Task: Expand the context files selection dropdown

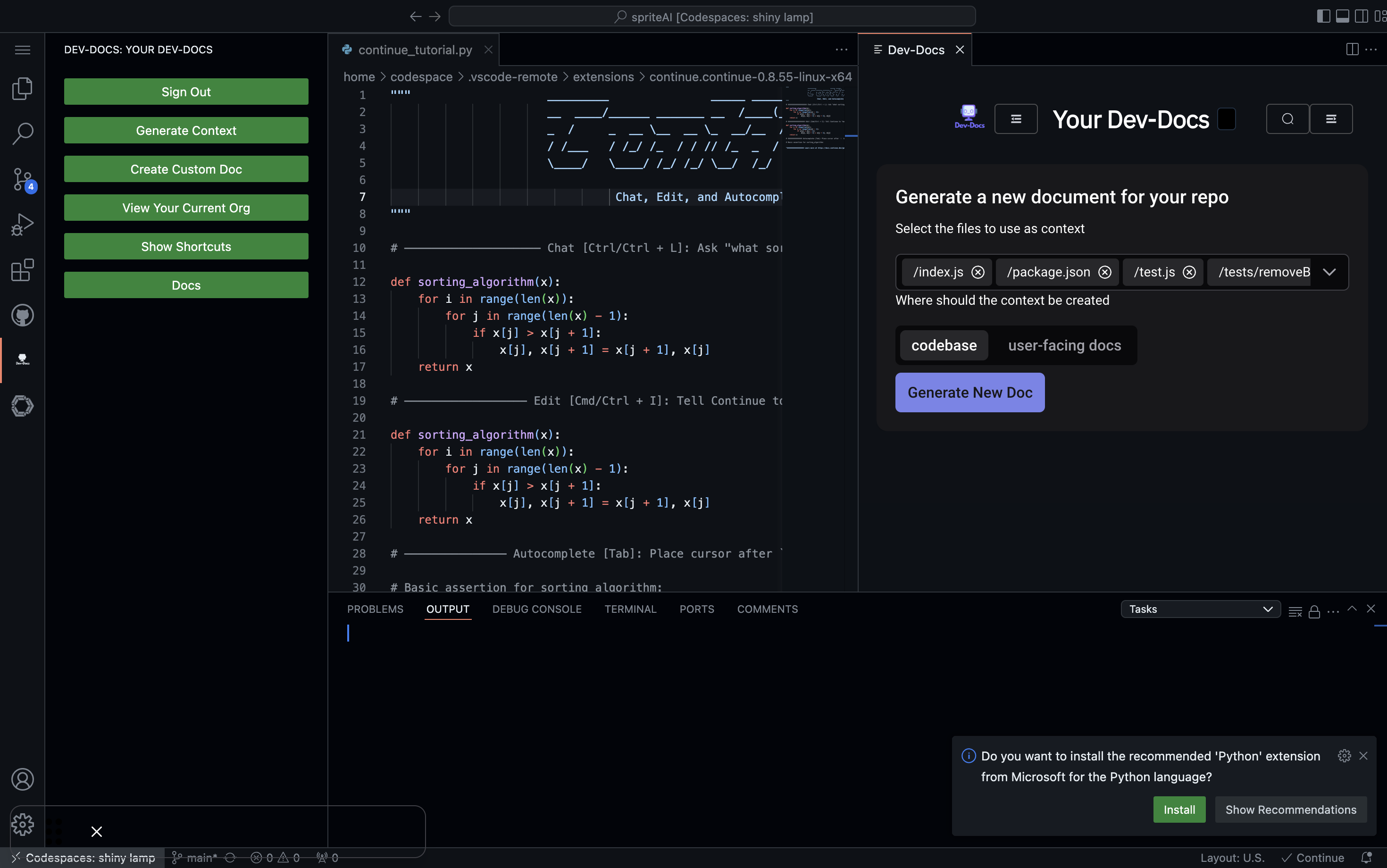Action: pyautogui.click(x=1329, y=272)
